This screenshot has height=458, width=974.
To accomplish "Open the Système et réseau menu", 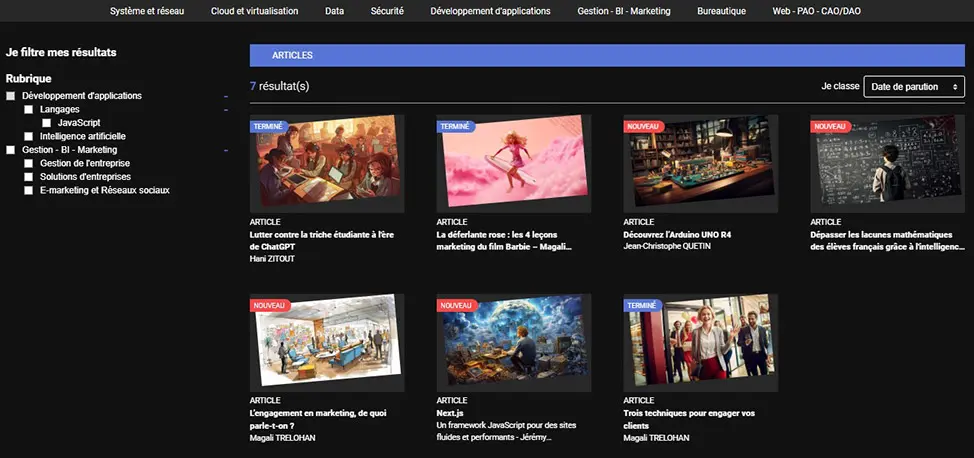I will [147, 11].
